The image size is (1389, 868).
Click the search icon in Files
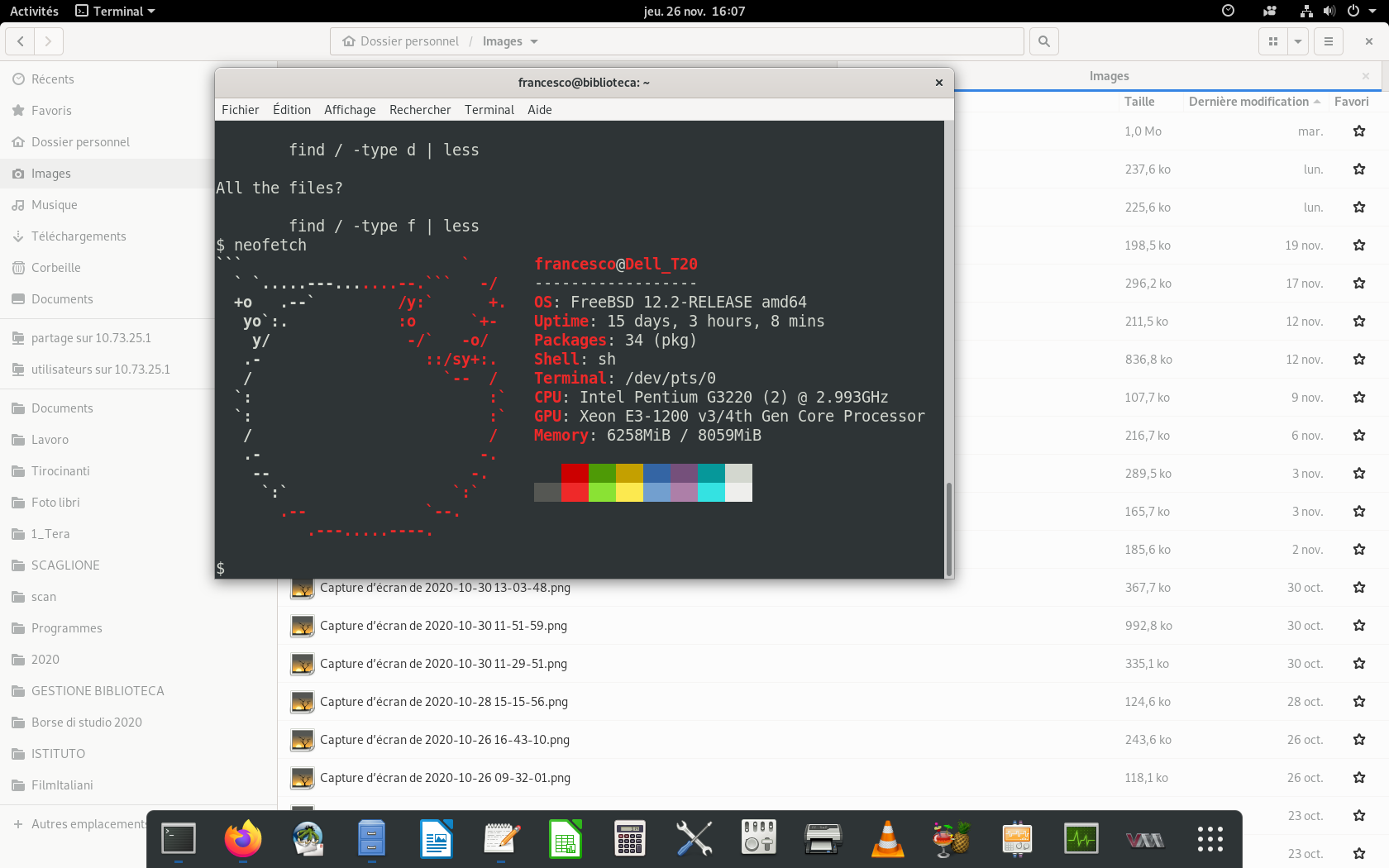click(1044, 41)
